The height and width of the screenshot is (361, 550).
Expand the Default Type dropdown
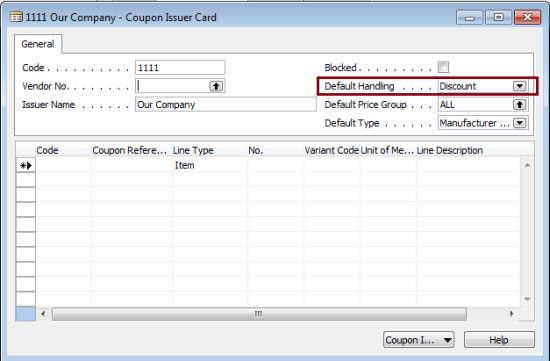click(519, 123)
